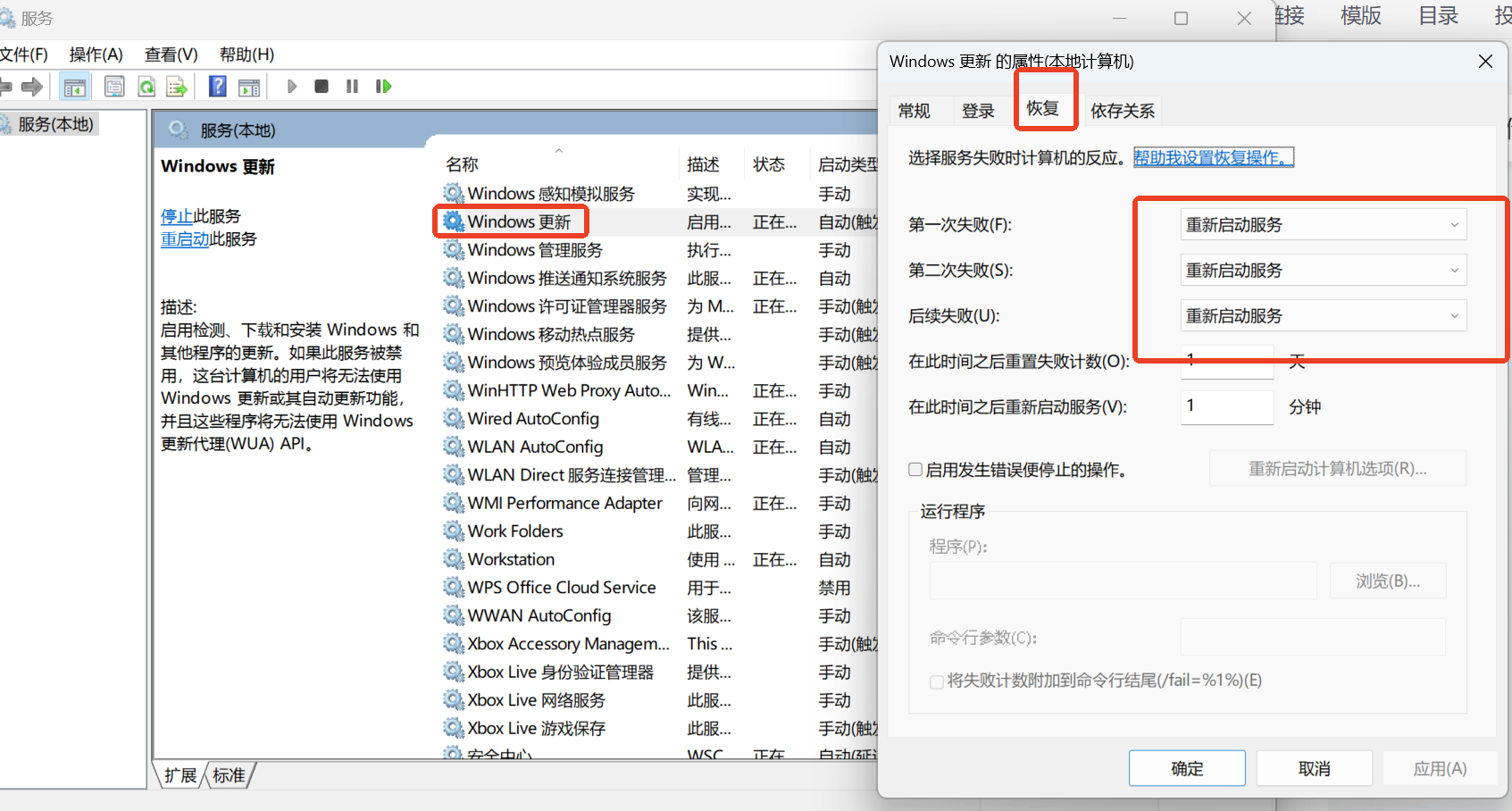
Task: Click 命令行参数(C) input field
Action: [x=1313, y=637]
